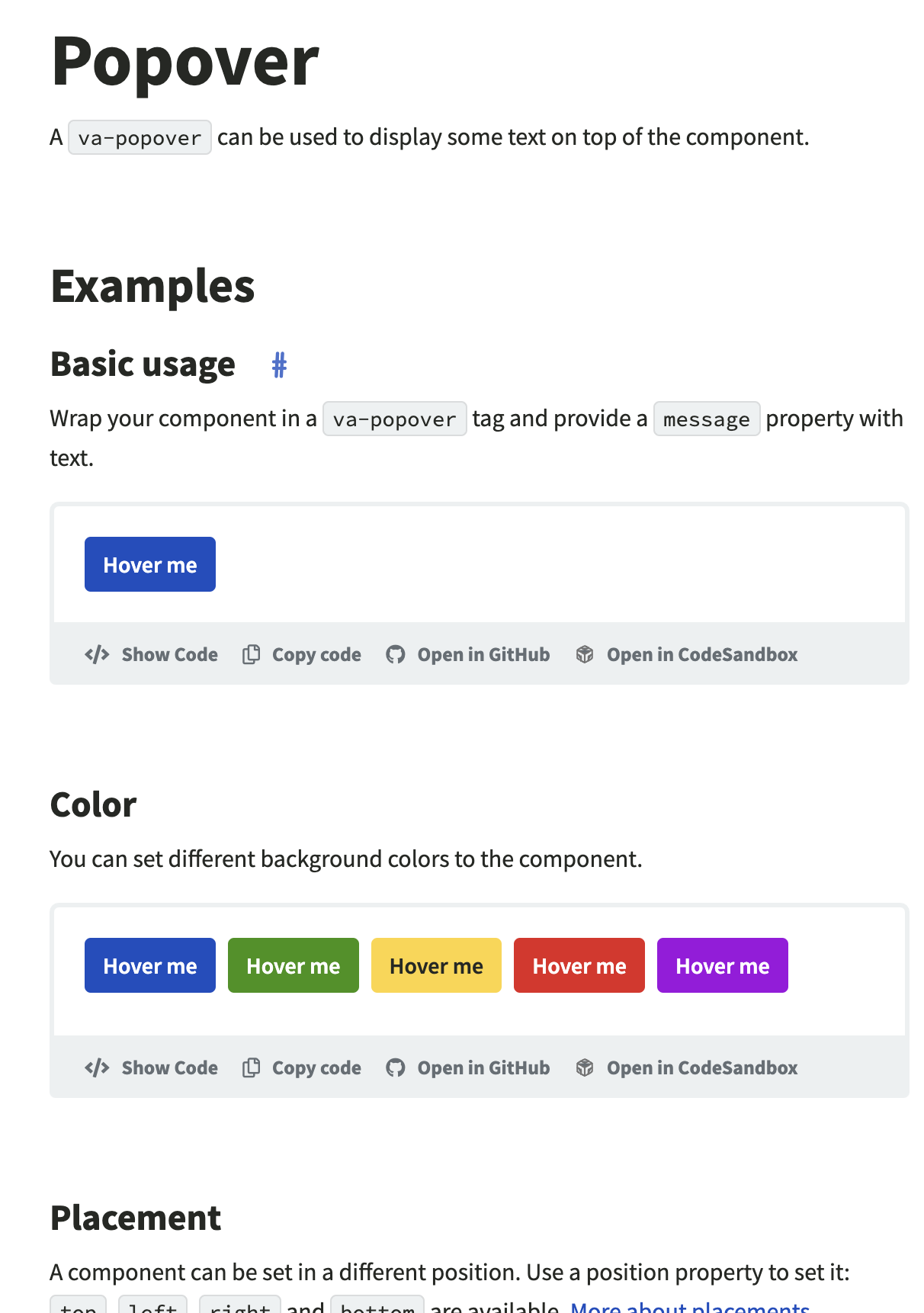Click the CodeSandbox cube icon in Color example
The width and height of the screenshot is (924, 1313).
click(585, 1068)
